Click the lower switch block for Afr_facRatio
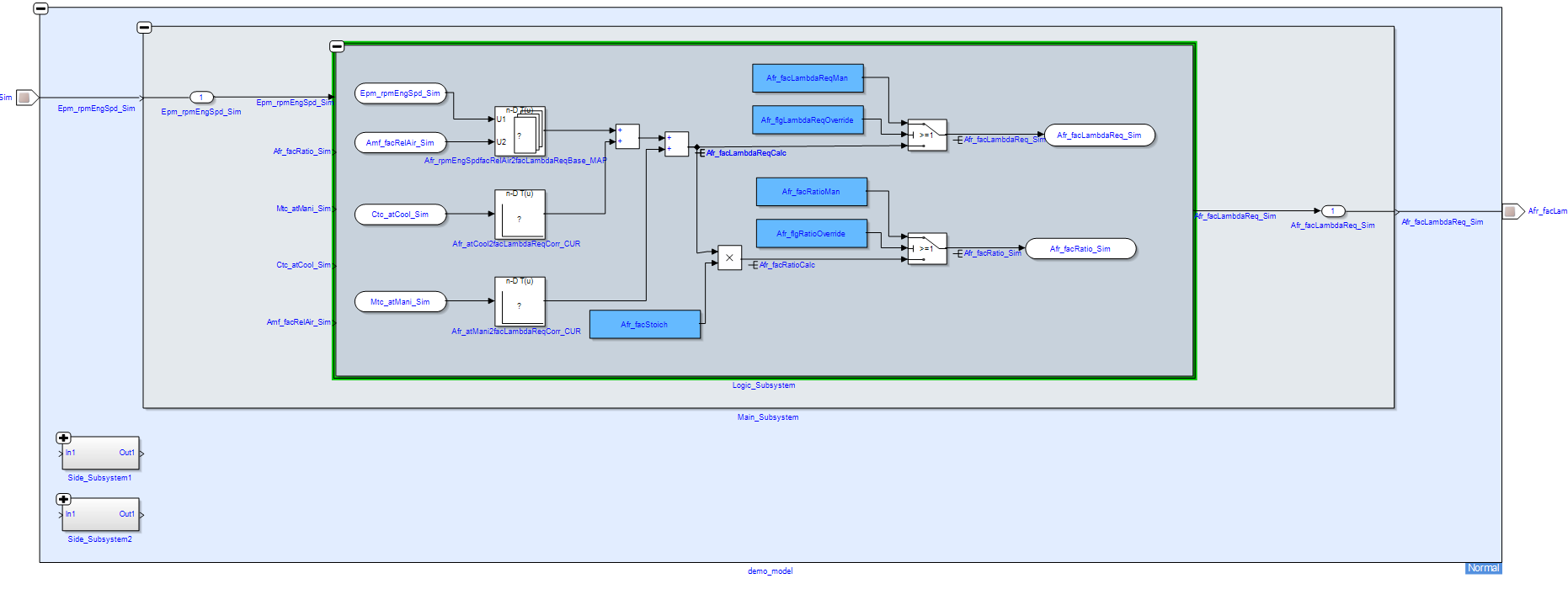The height and width of the screenshot is (589, 1568). 927,248
